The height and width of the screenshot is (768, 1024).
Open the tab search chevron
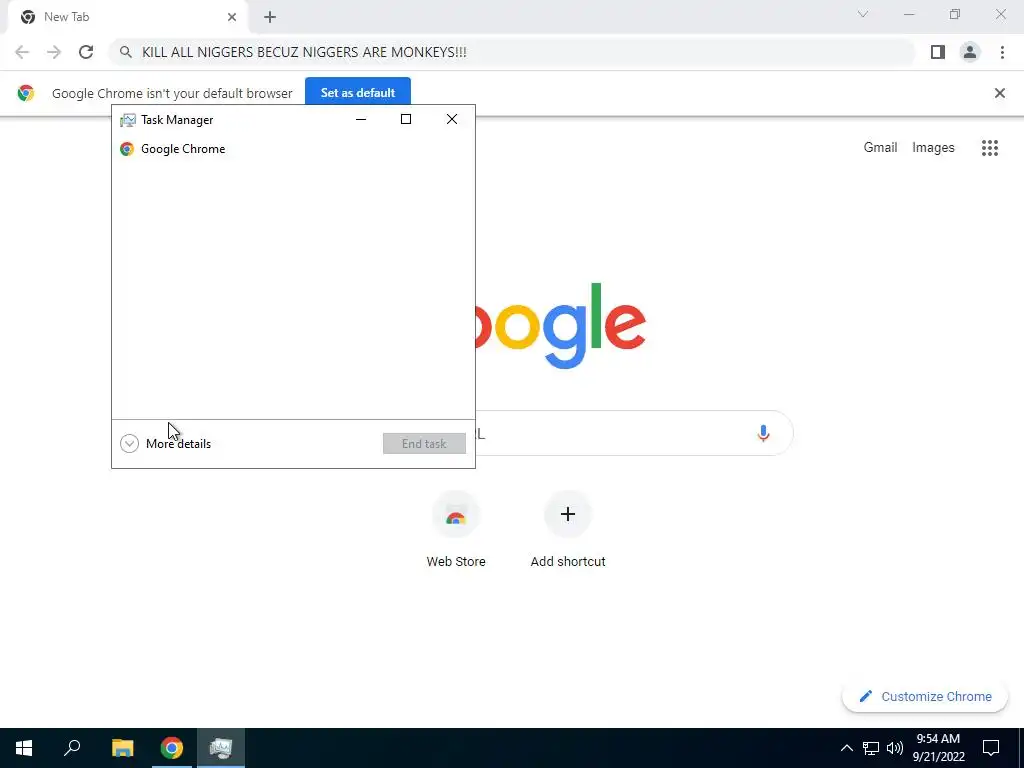[x=863, y=14]
